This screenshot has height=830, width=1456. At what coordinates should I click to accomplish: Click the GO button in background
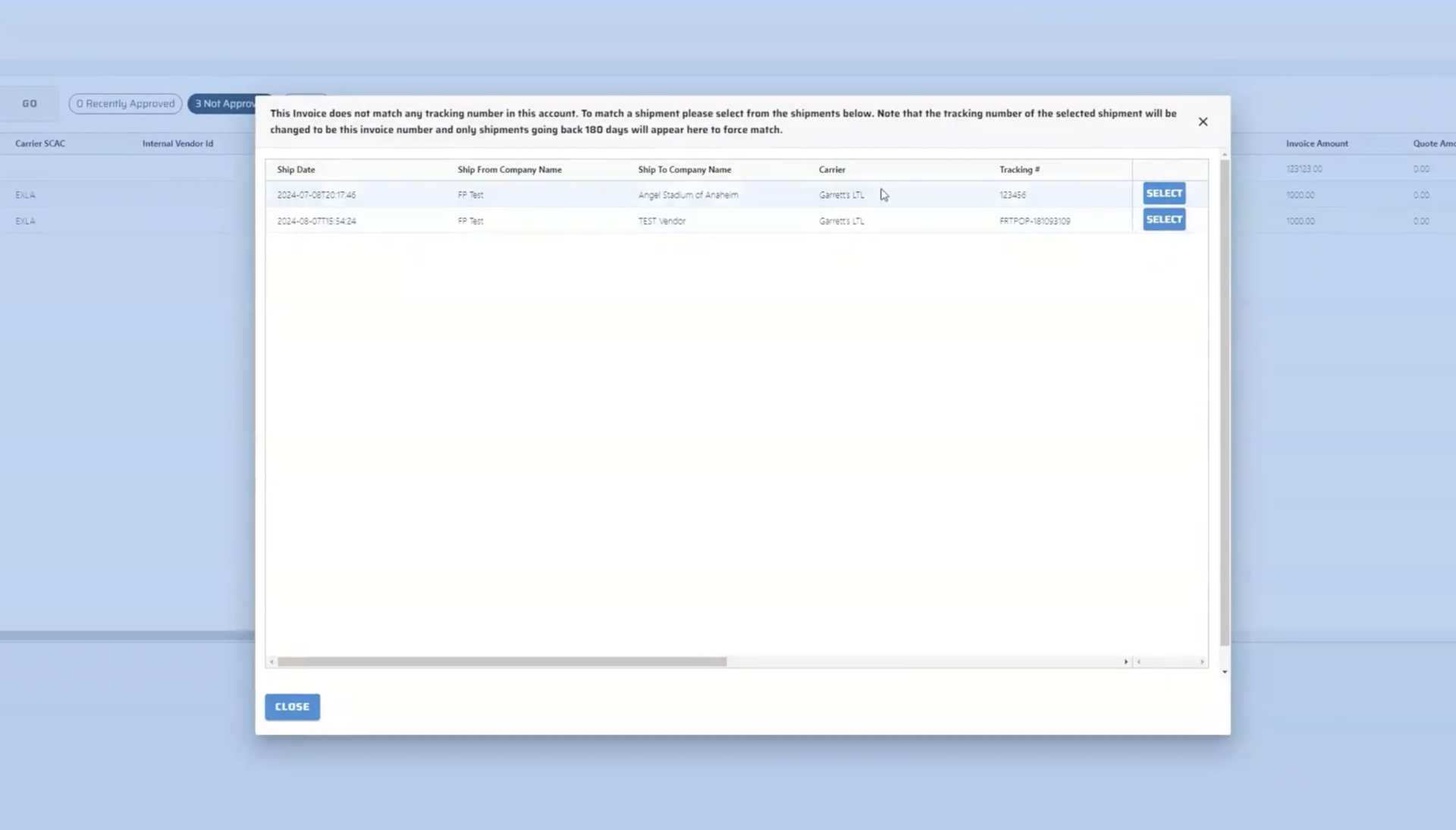point(30,103)
